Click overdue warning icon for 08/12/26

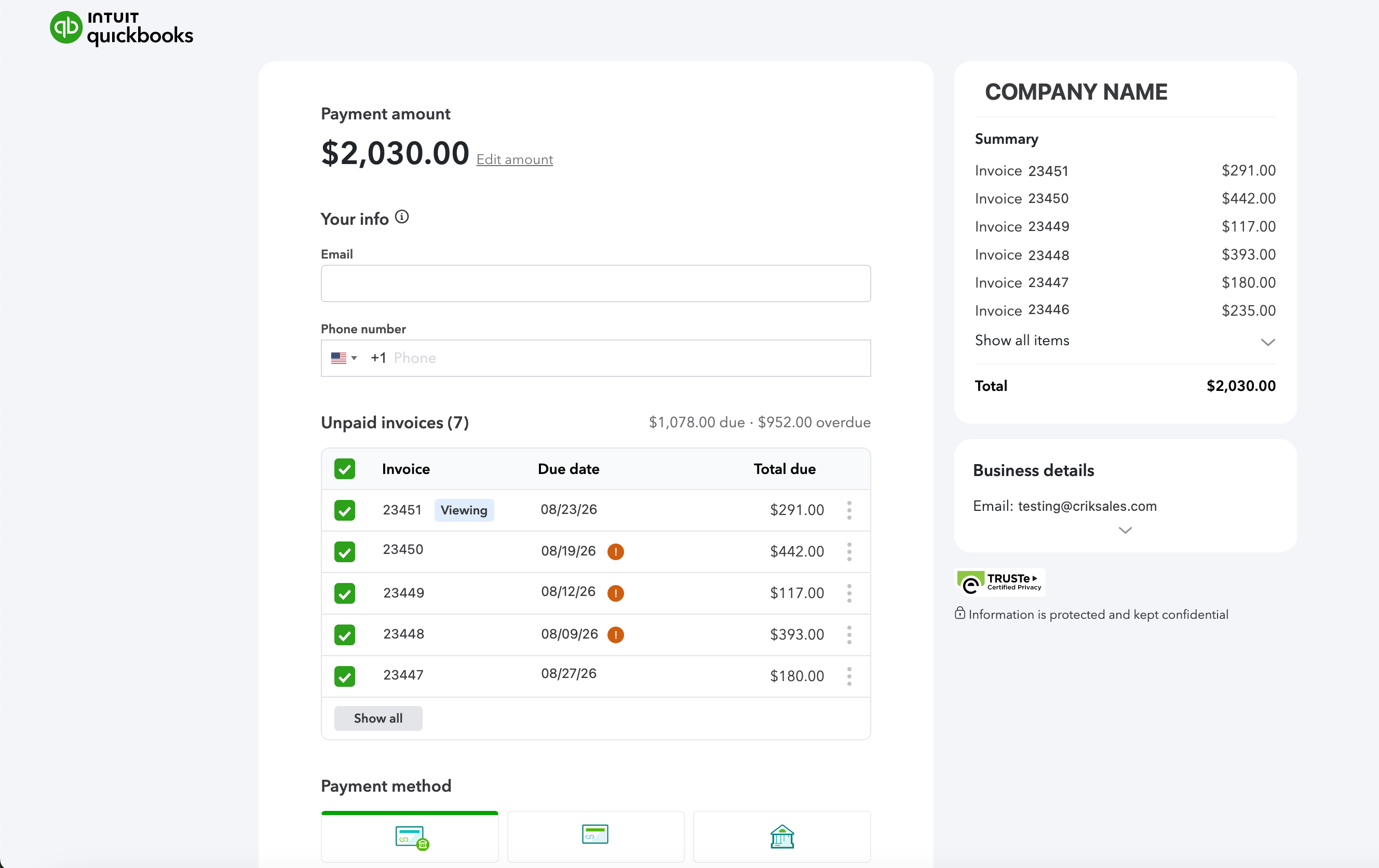coord(616,593)
